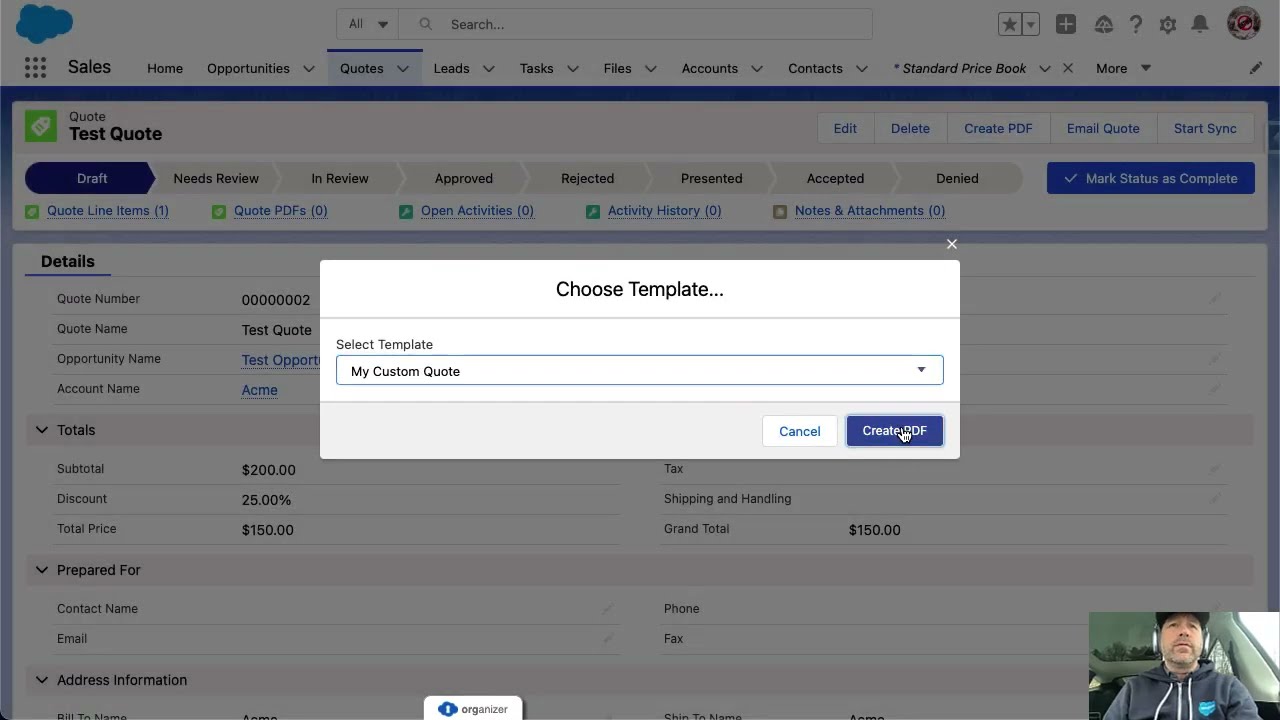Edit the Contact Name field pencil
Image resolution: width=1280 pixels, height=720 pixels.
tap(607, 608)
